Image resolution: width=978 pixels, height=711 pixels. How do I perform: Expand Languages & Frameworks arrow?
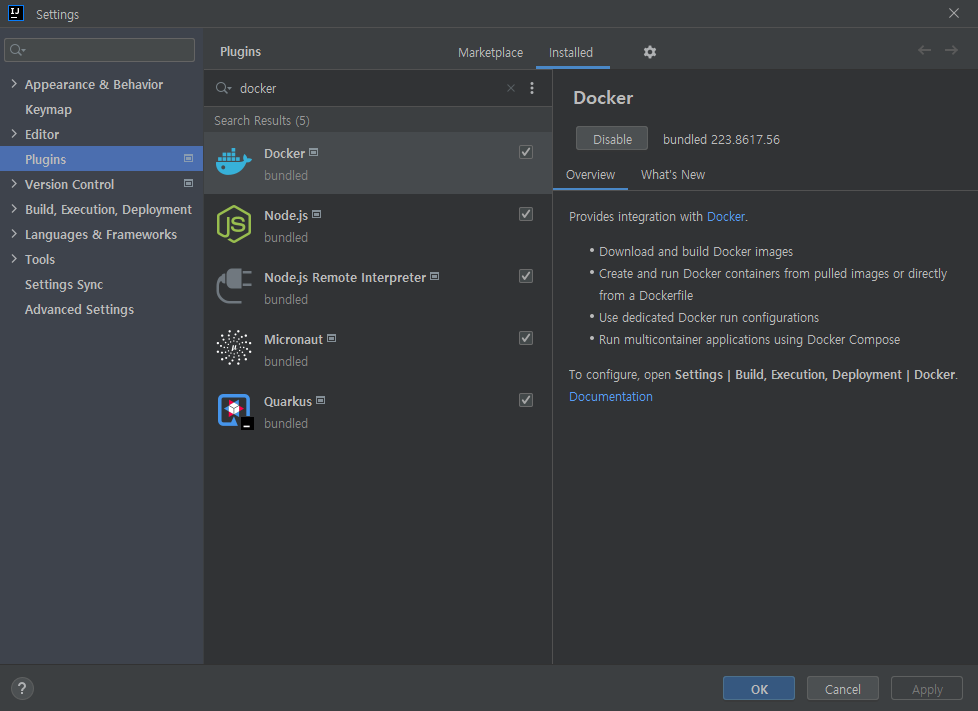click(x=14, y=234)
